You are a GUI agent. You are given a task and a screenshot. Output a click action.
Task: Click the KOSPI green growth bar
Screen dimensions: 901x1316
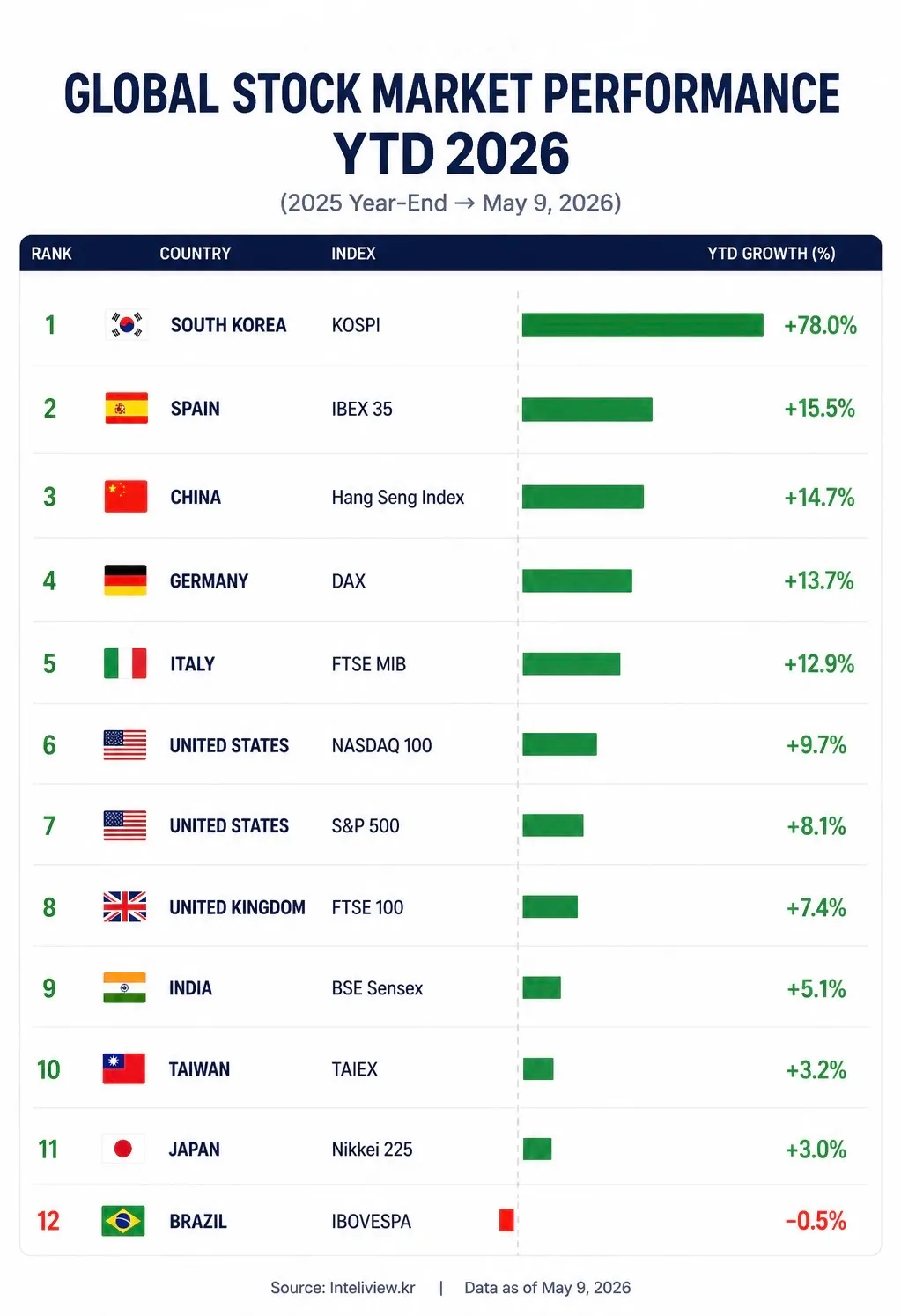tap(643, 325)
